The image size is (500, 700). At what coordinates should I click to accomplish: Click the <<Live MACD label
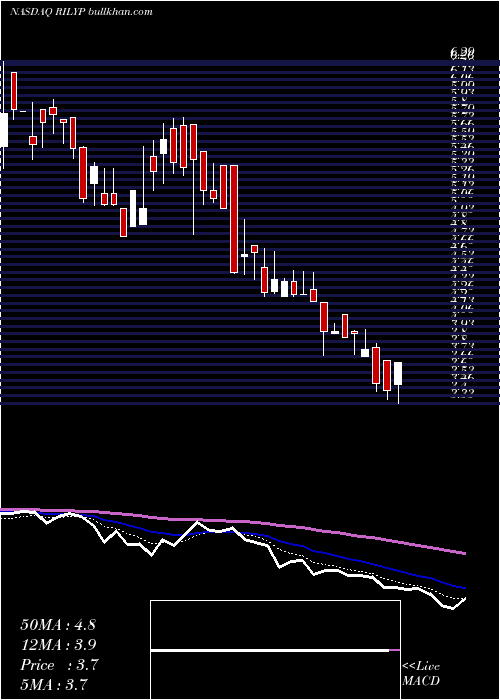[x=421, y=674]
